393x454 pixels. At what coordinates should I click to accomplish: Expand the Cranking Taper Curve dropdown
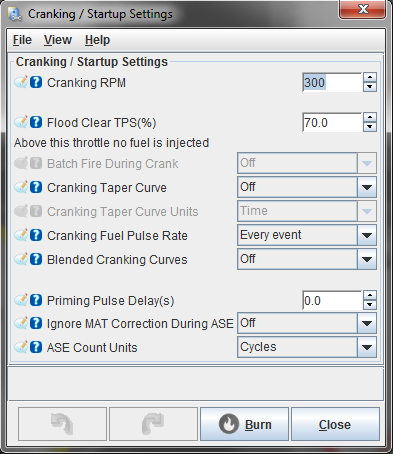pos(367,187)
